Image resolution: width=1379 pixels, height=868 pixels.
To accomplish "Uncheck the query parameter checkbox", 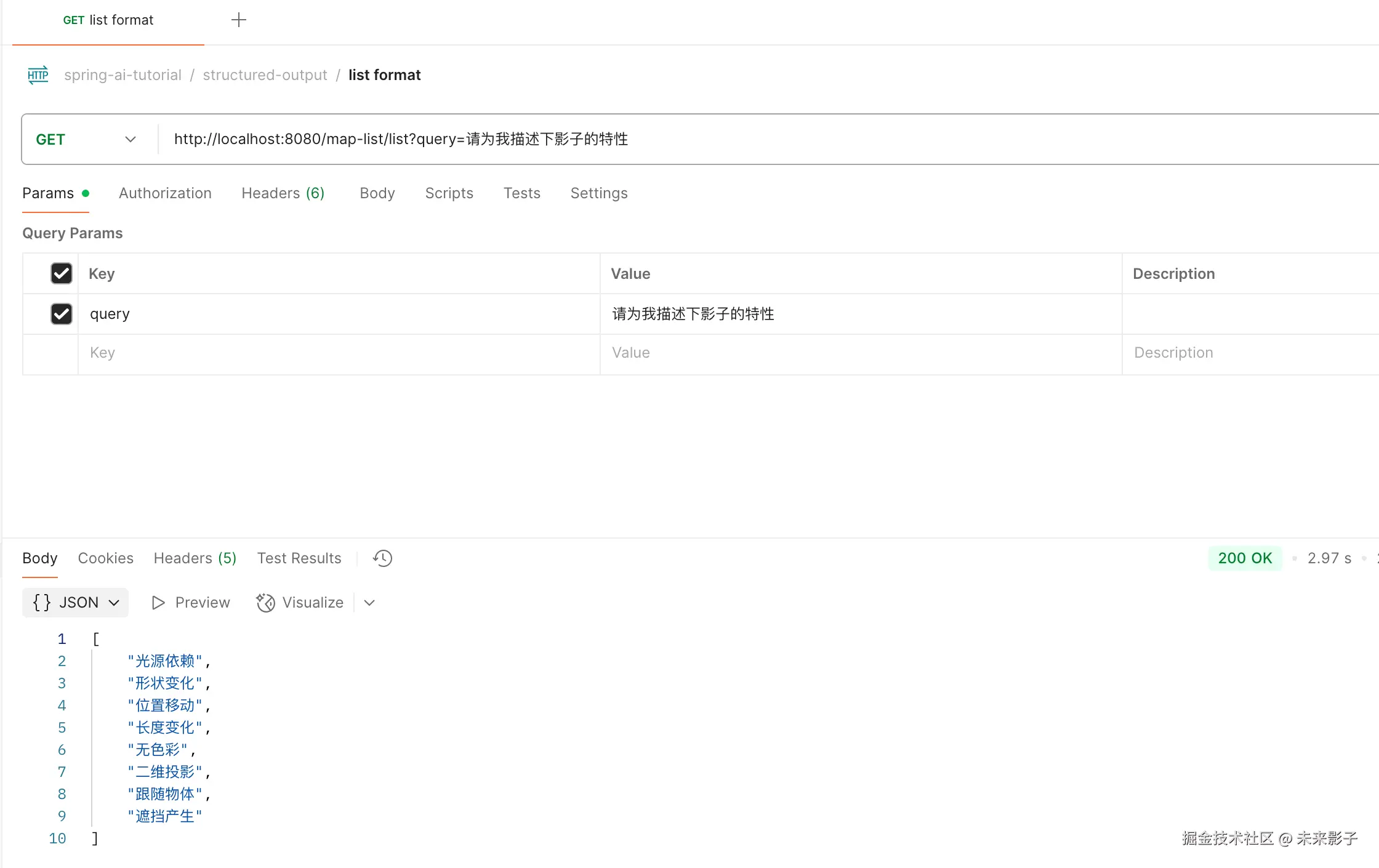I will click(x=62, y=314).
